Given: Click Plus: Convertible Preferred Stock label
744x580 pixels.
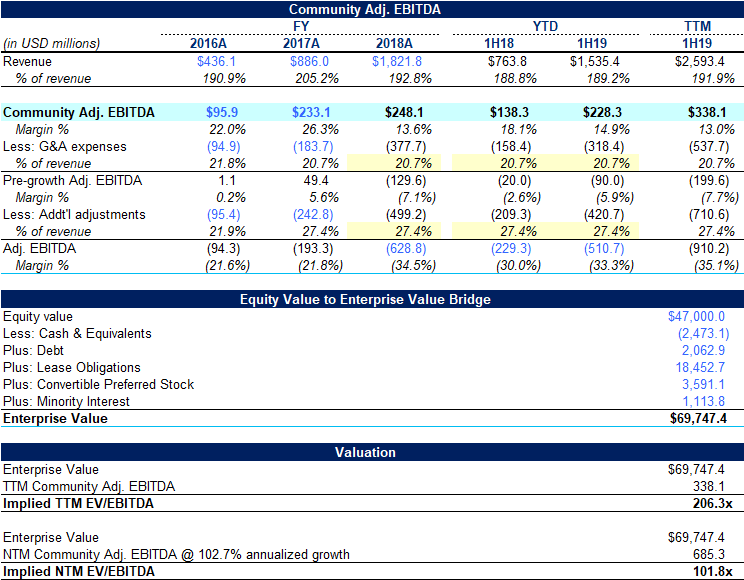Looking at the screenshot, I should coord(98,385).
